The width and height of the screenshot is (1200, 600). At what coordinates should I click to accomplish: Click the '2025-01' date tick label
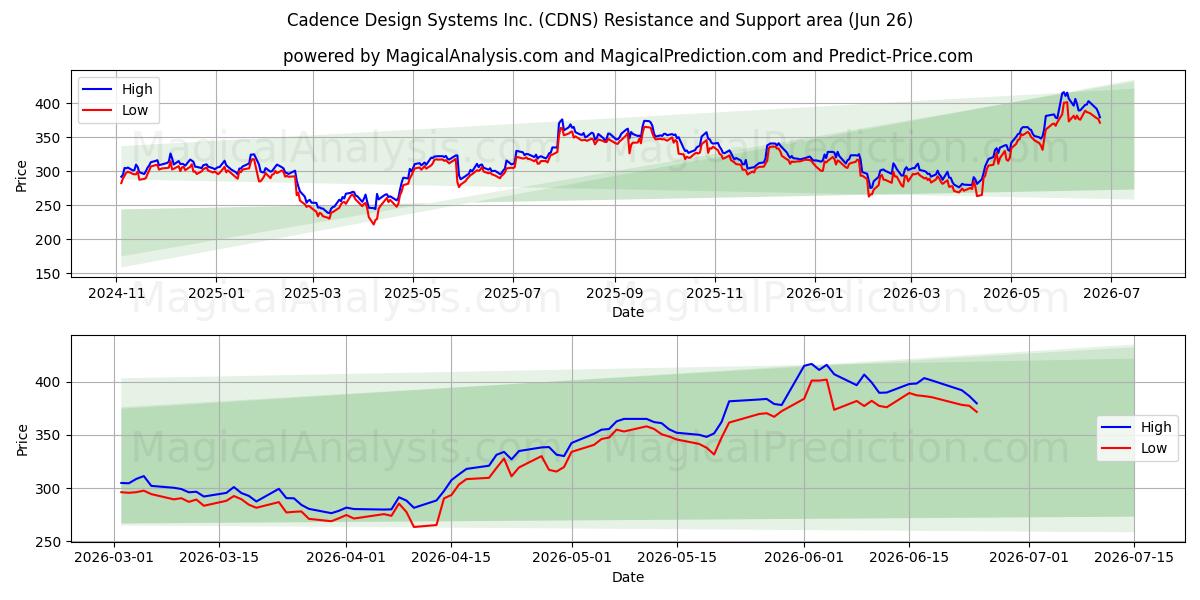pyautogui.click(x=216, y=294)
